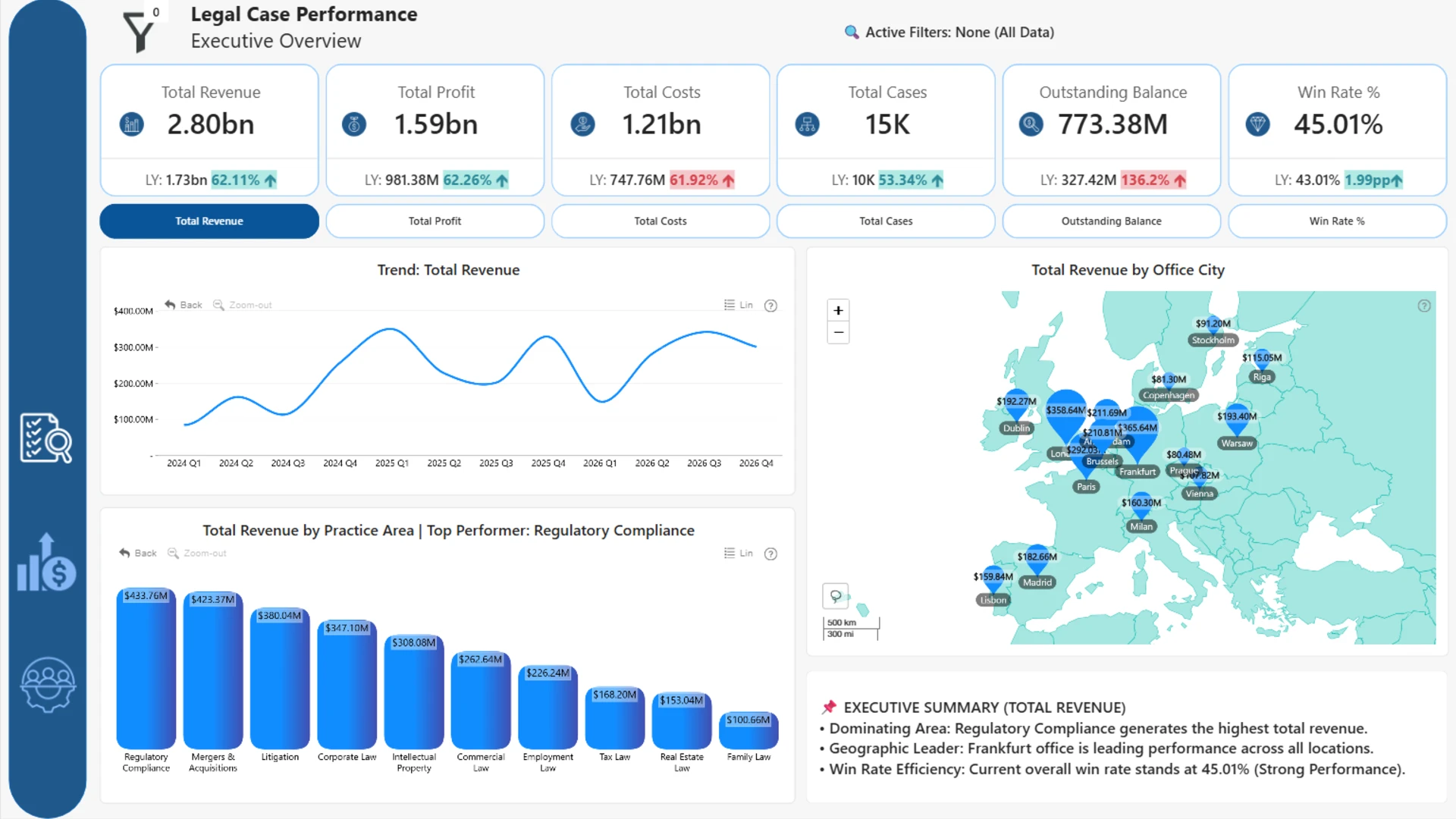Click the Madrid map pin
The height and width of the screenshot is (819, 1456).
[x=1037, y=561]
